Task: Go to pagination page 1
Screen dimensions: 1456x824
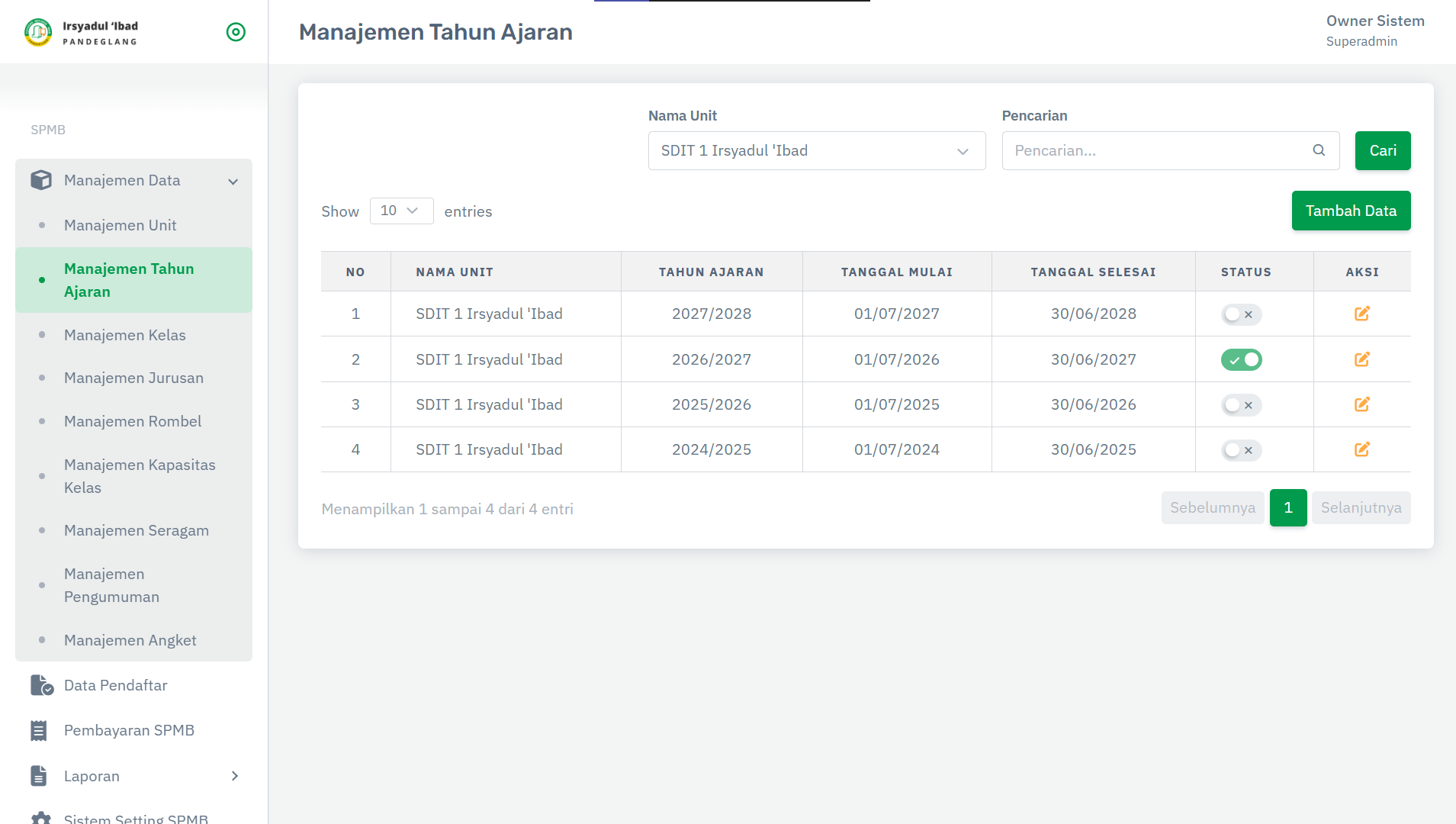Action: pyautogui.click(x=1288, y=507)
